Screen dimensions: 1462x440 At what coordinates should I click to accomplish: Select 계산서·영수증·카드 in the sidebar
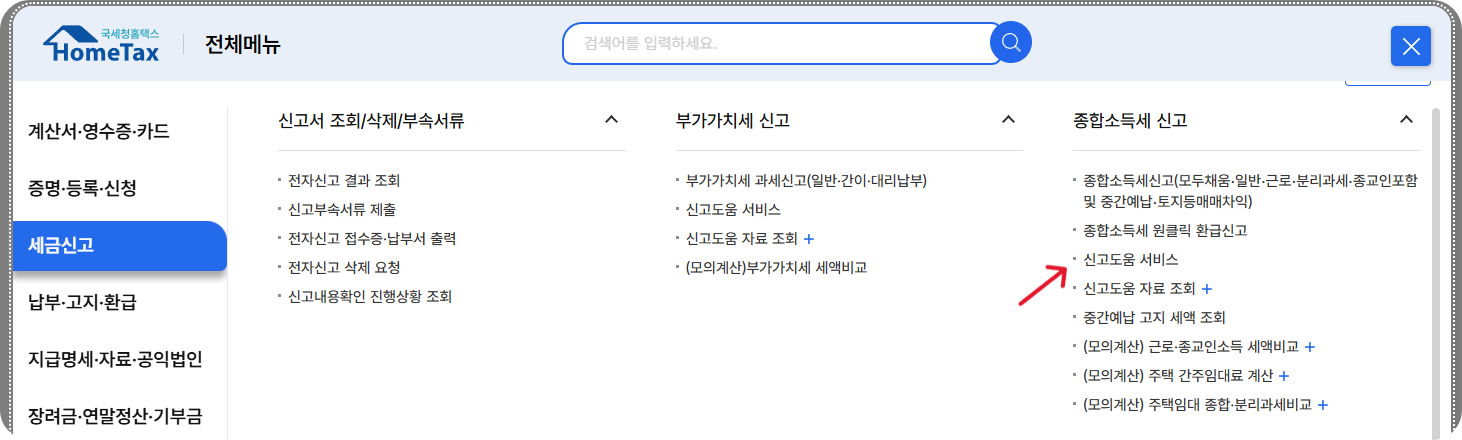click(99, 131)
